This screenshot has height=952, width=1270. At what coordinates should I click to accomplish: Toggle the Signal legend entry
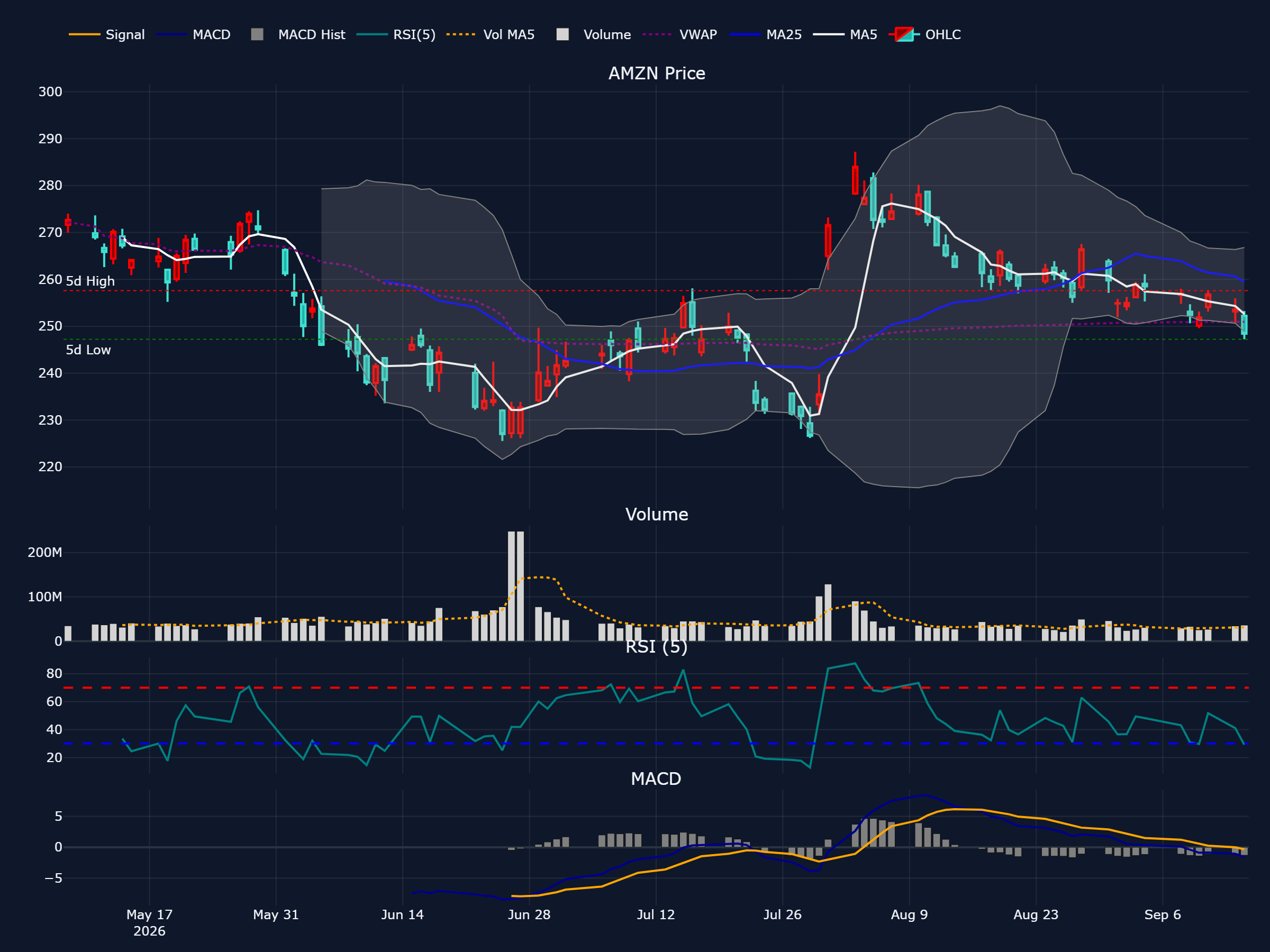(107, 34)
